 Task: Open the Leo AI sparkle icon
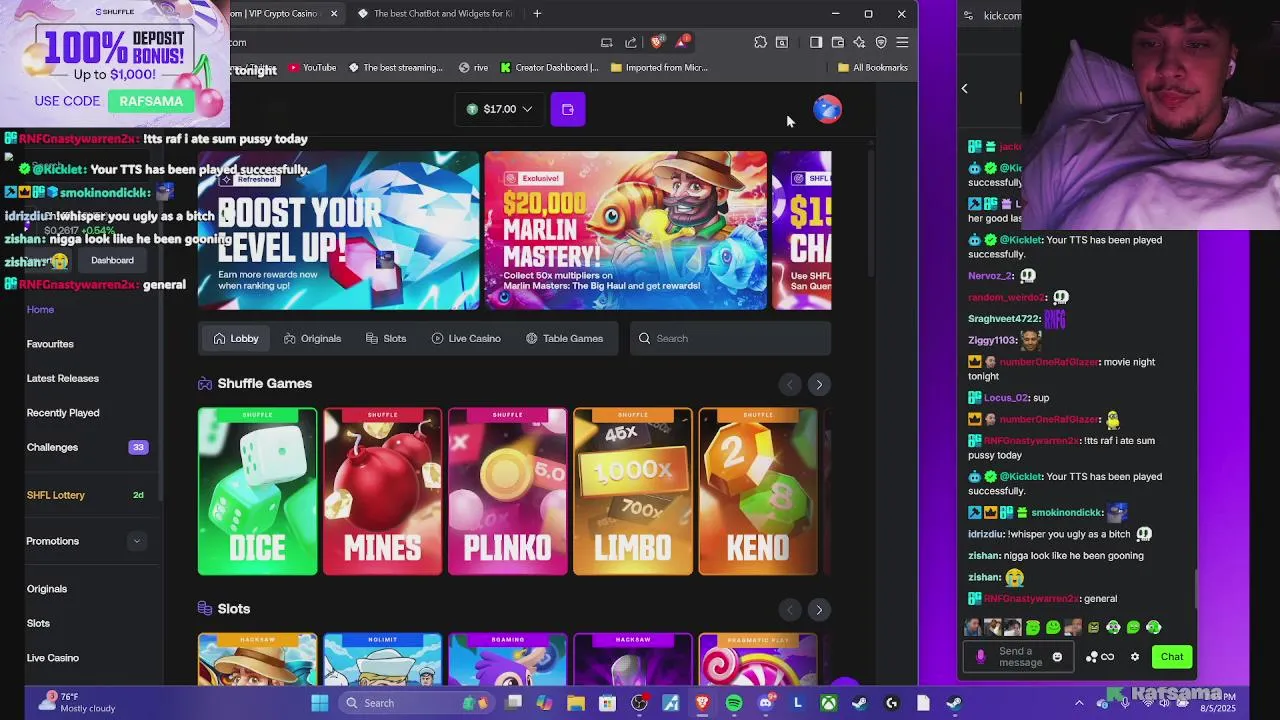[859, 42]
